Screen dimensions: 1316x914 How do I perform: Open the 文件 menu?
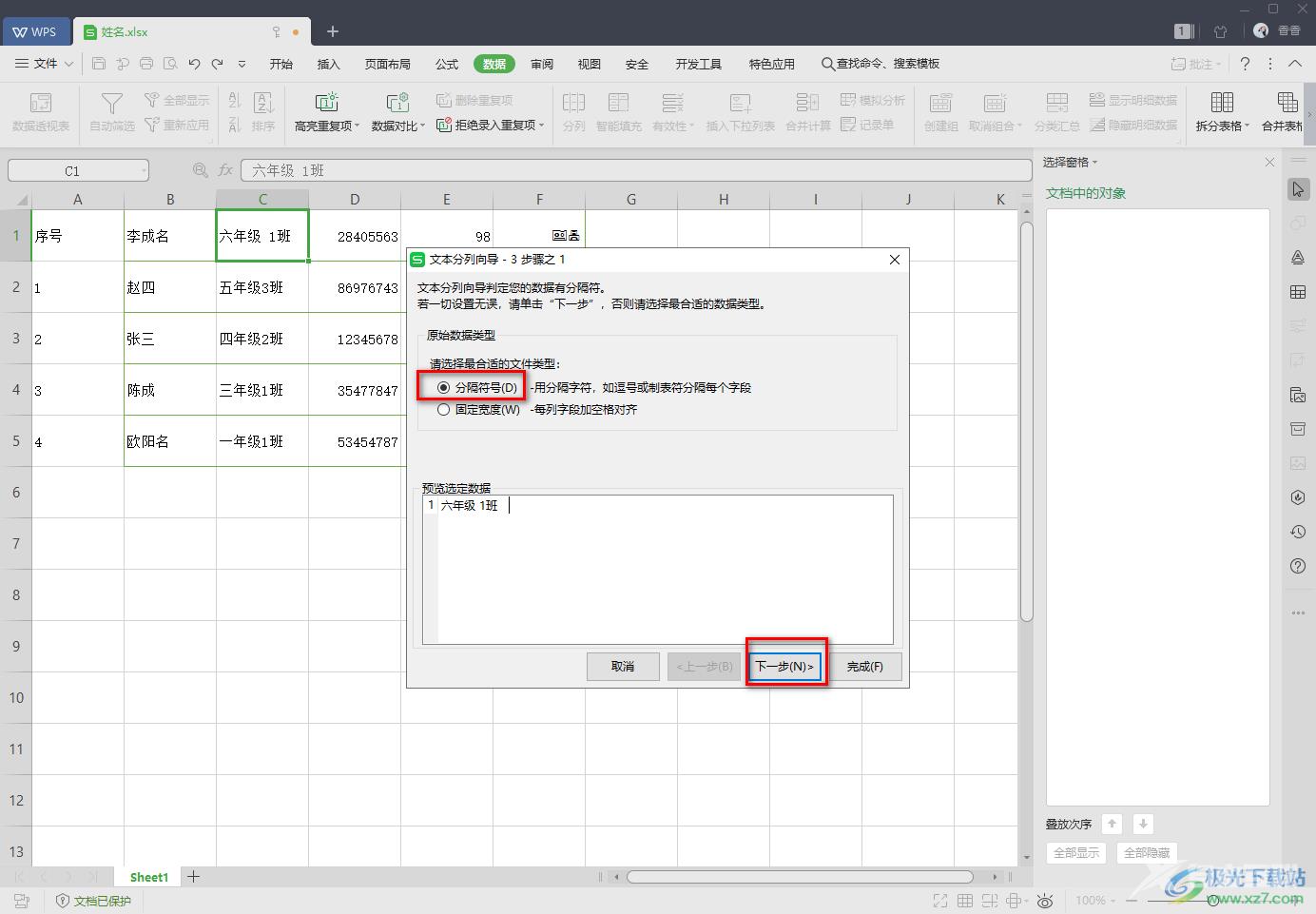coord(45,64)
